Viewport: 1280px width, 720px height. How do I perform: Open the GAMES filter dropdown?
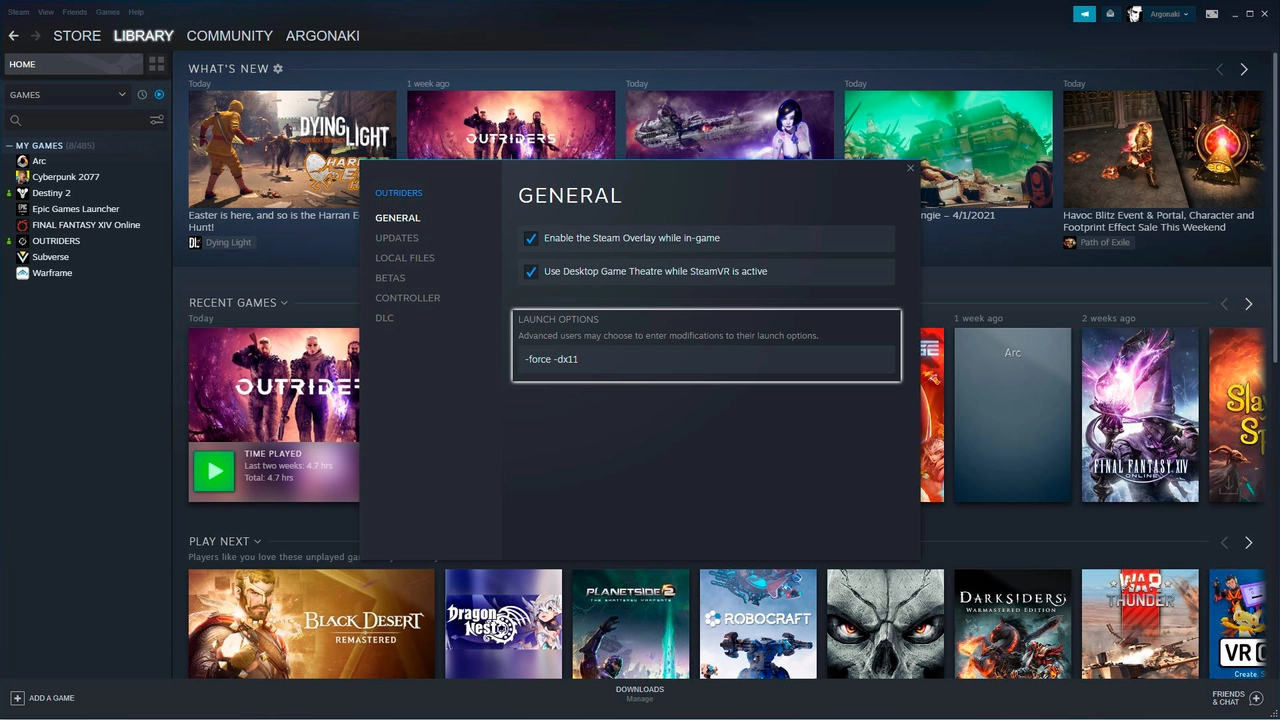tap(68, 95)
